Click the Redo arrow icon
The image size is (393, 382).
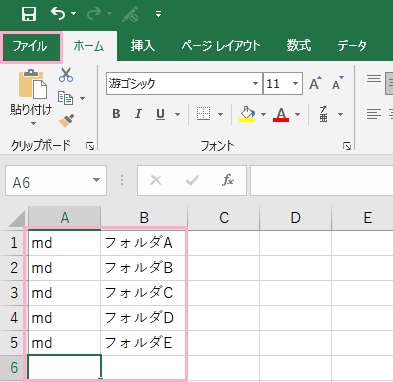tap(94, 13)
